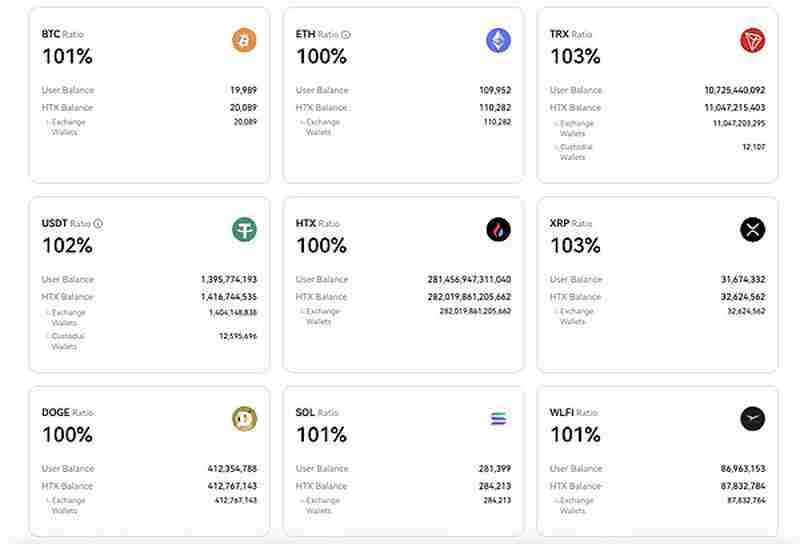Click the XRP logo icon
The image size is (800, 544).
click(x=752, y=230)
